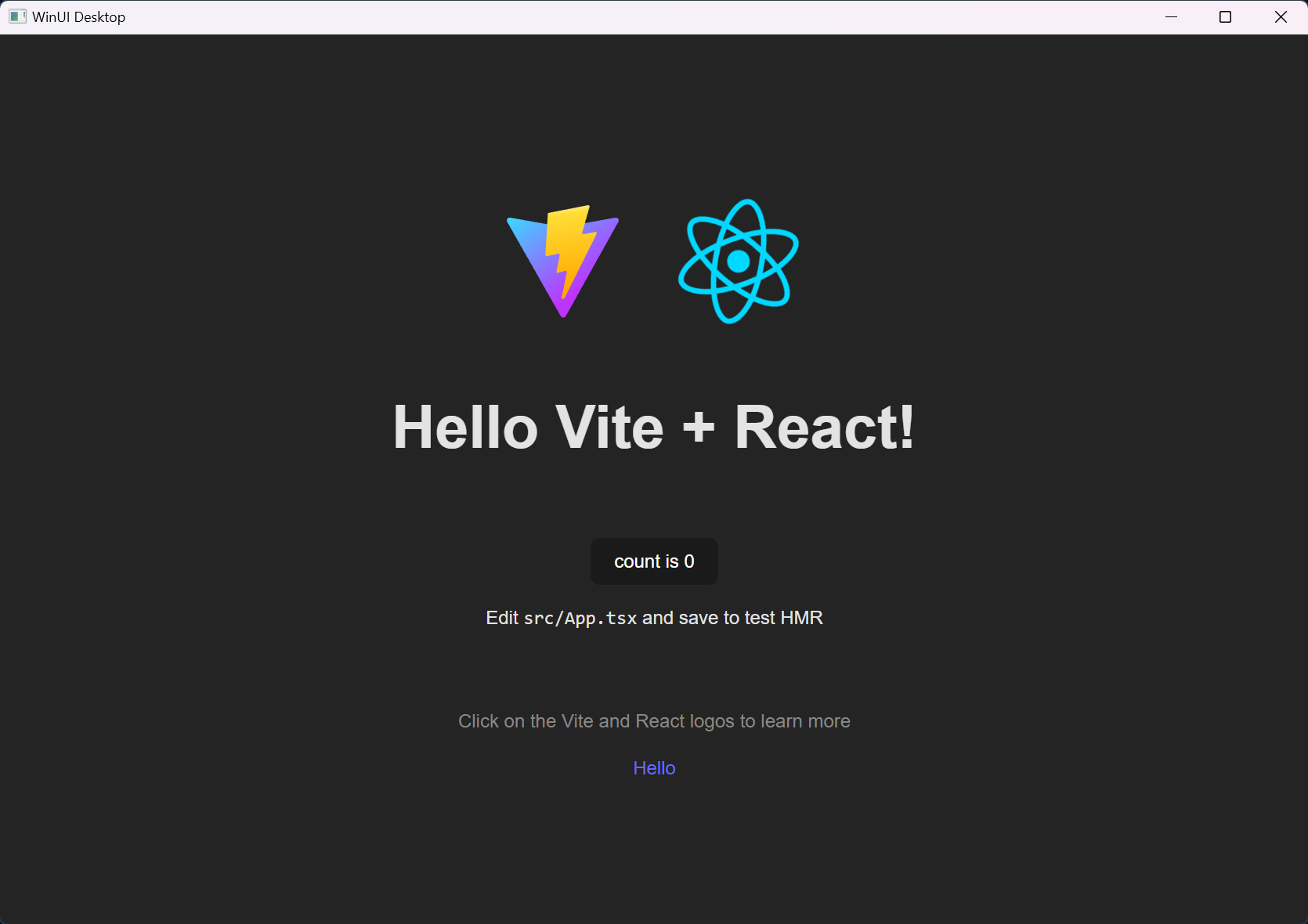Maximize the WinUI Desktop window
The width and height of the screenshot is (1308, 924).
pos(1226,17)
